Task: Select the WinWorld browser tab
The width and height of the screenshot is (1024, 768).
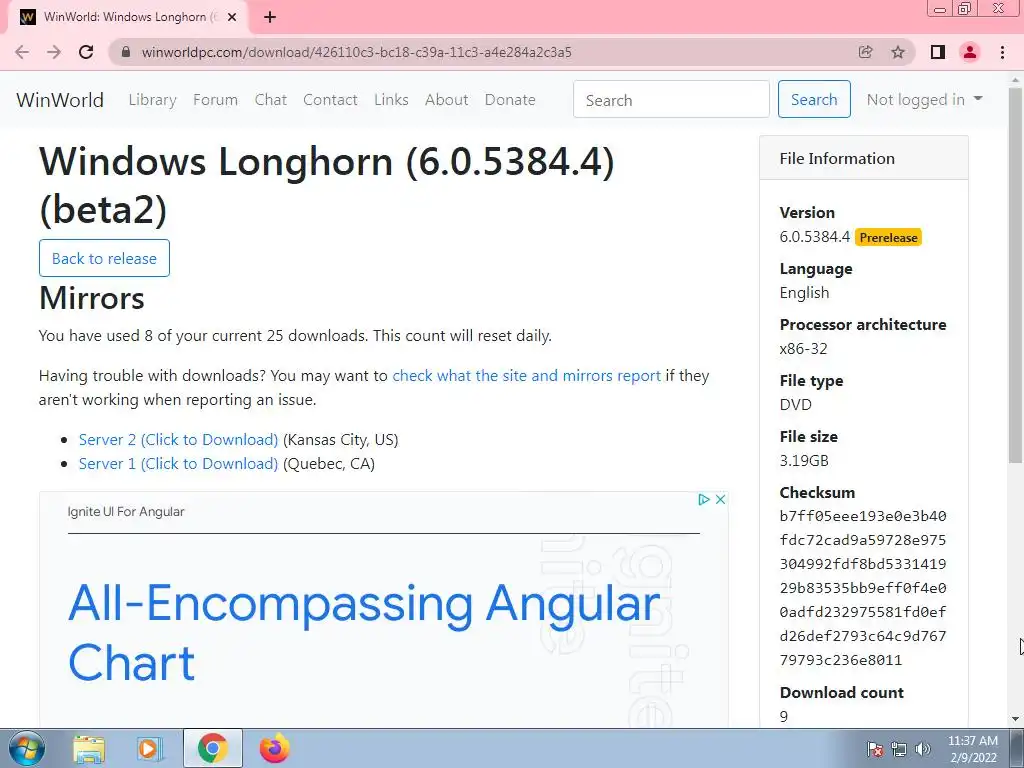Action: coord(127,17)
